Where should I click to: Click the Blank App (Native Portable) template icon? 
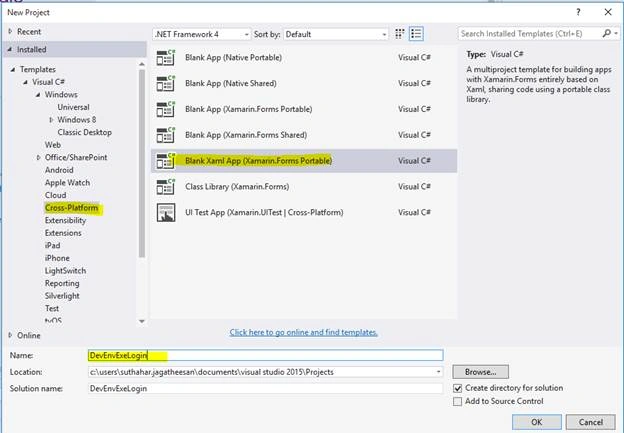click(166, 58)
